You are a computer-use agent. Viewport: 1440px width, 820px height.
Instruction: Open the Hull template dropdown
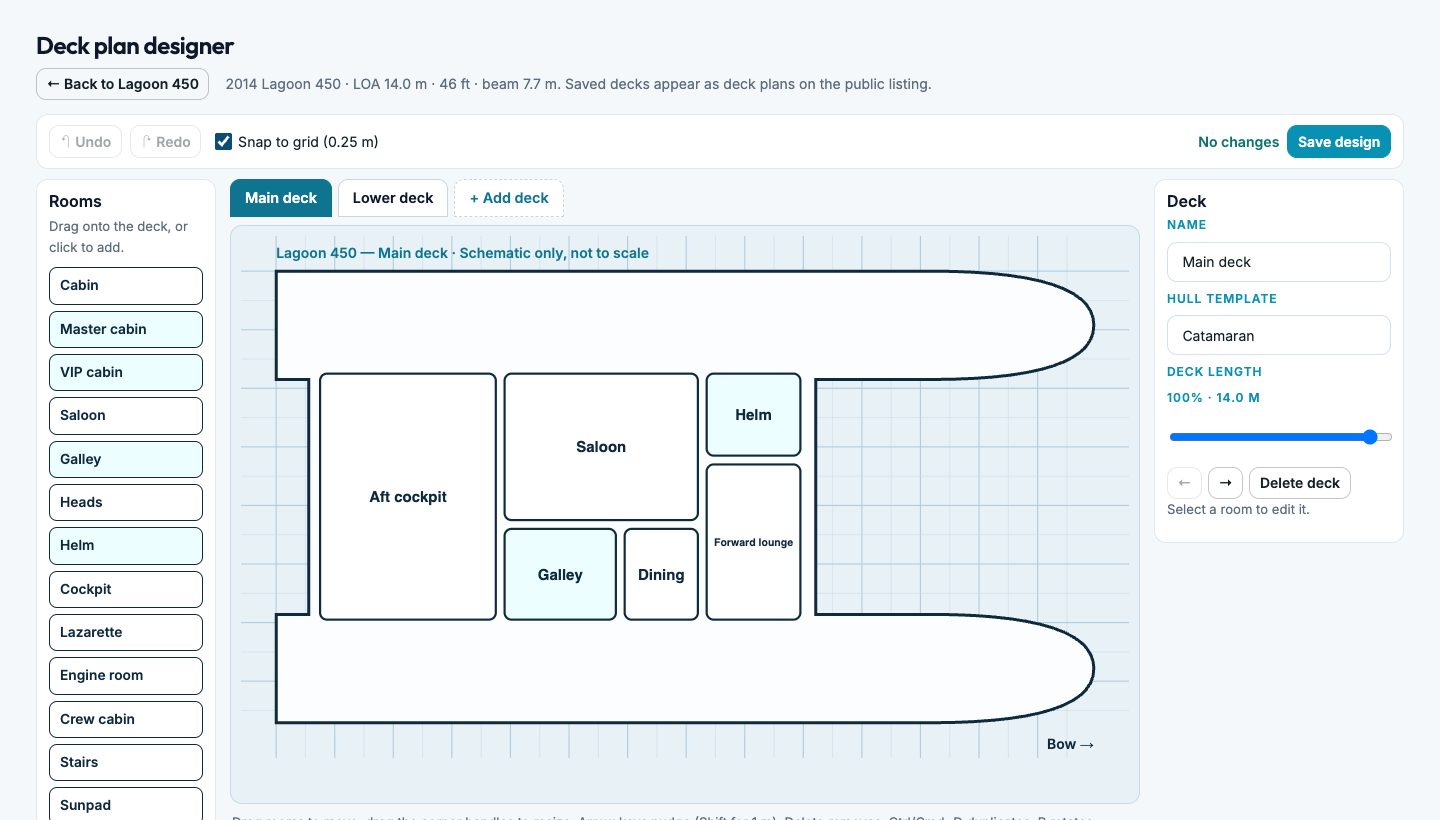click(1279, 336)
